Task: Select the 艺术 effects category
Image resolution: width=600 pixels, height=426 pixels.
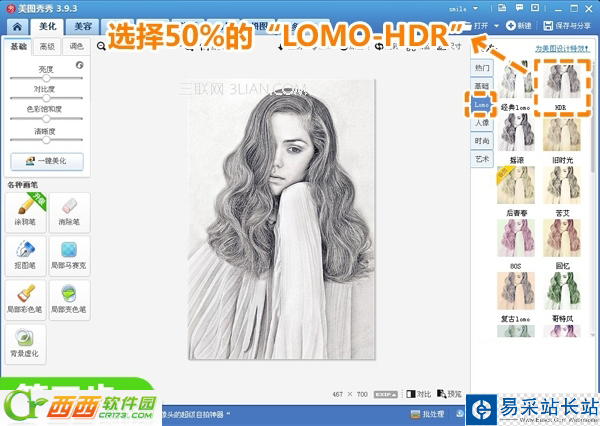Action: pyautogui.click(x=482, y=158)
